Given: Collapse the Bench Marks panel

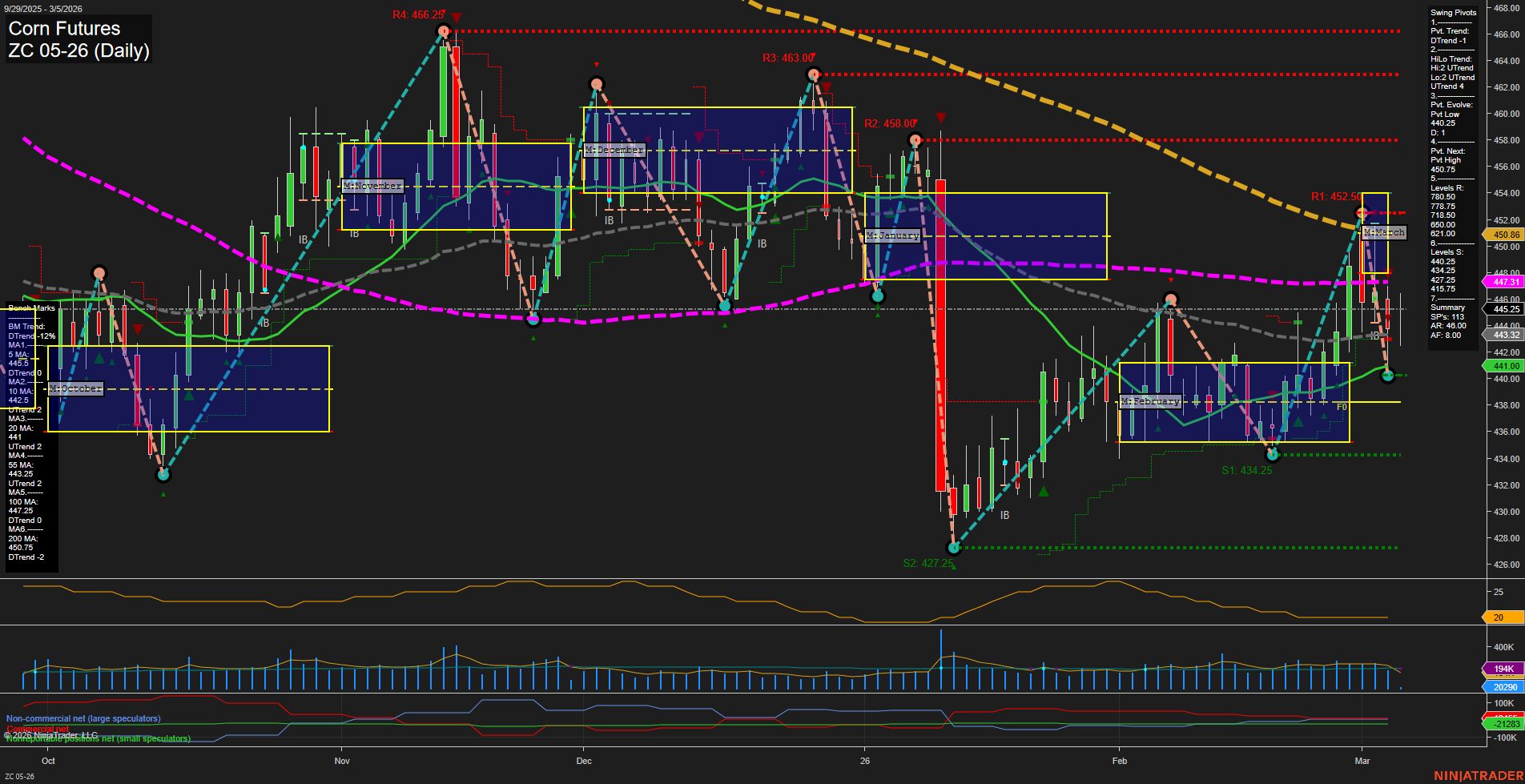Looking at the screenshot, I should pos(30,308).
